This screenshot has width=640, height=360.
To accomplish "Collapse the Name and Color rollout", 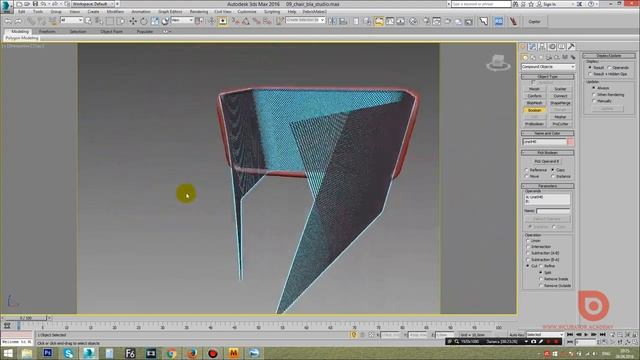I will [547, 133].
